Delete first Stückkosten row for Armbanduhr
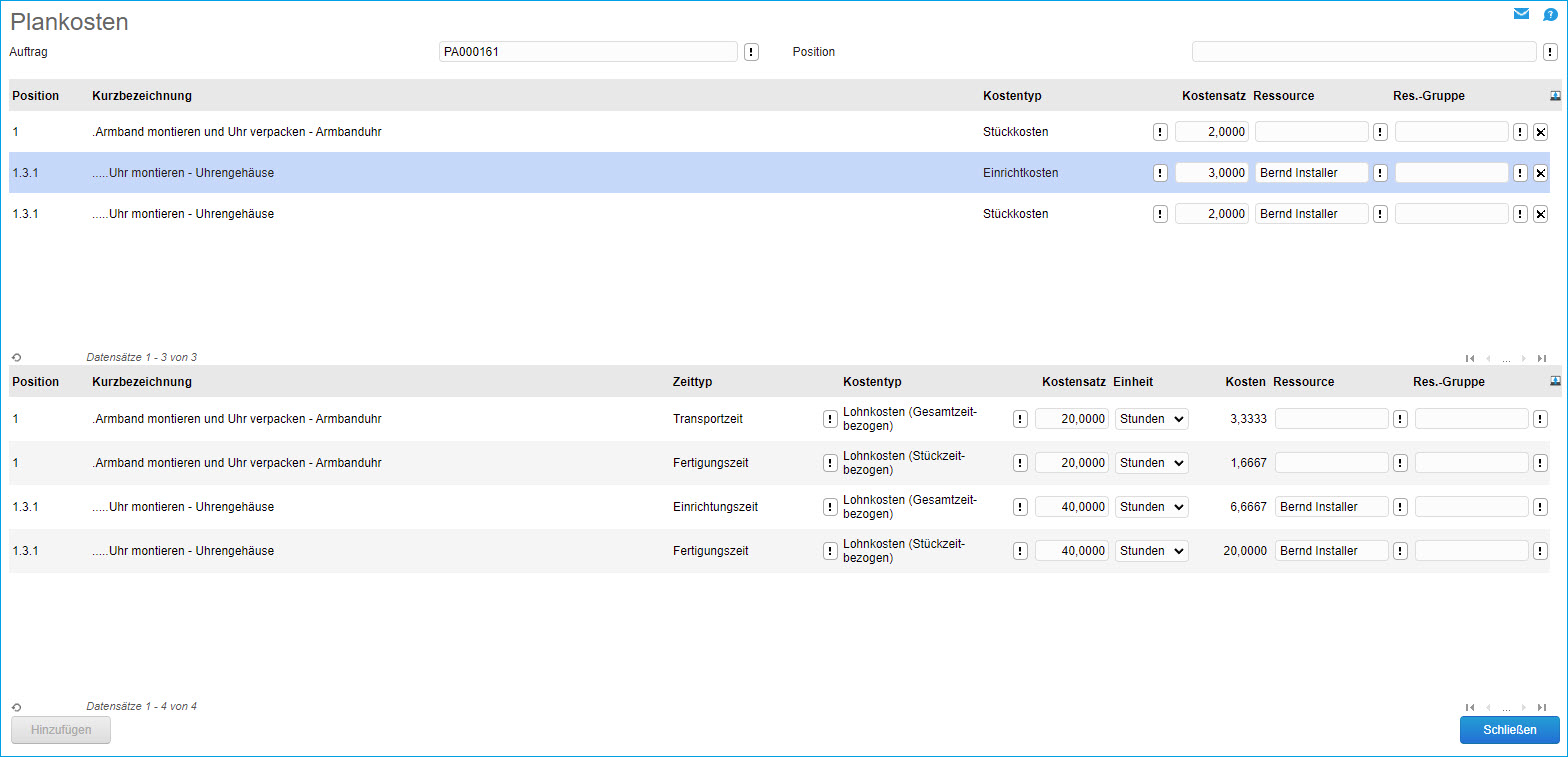Image resolution: width=1568 pixels, height=757 pixels. (x=1540, y=132)
